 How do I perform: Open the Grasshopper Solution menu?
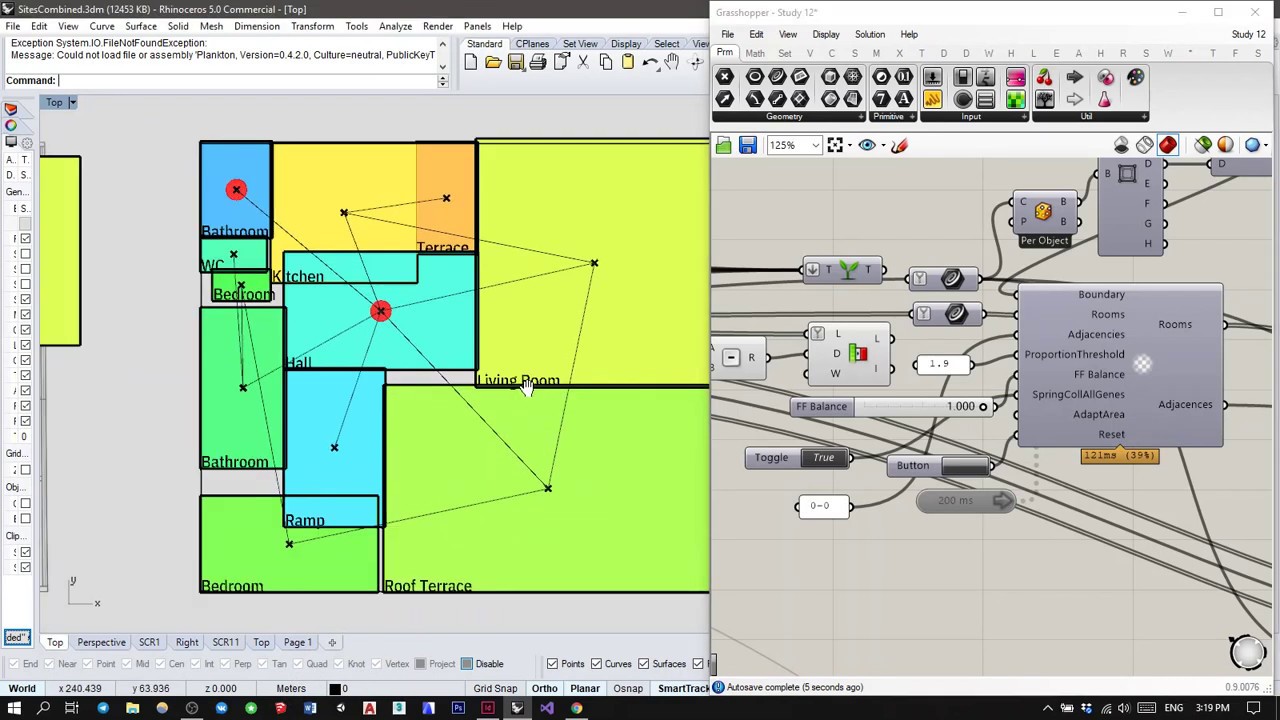coord(869,34)
